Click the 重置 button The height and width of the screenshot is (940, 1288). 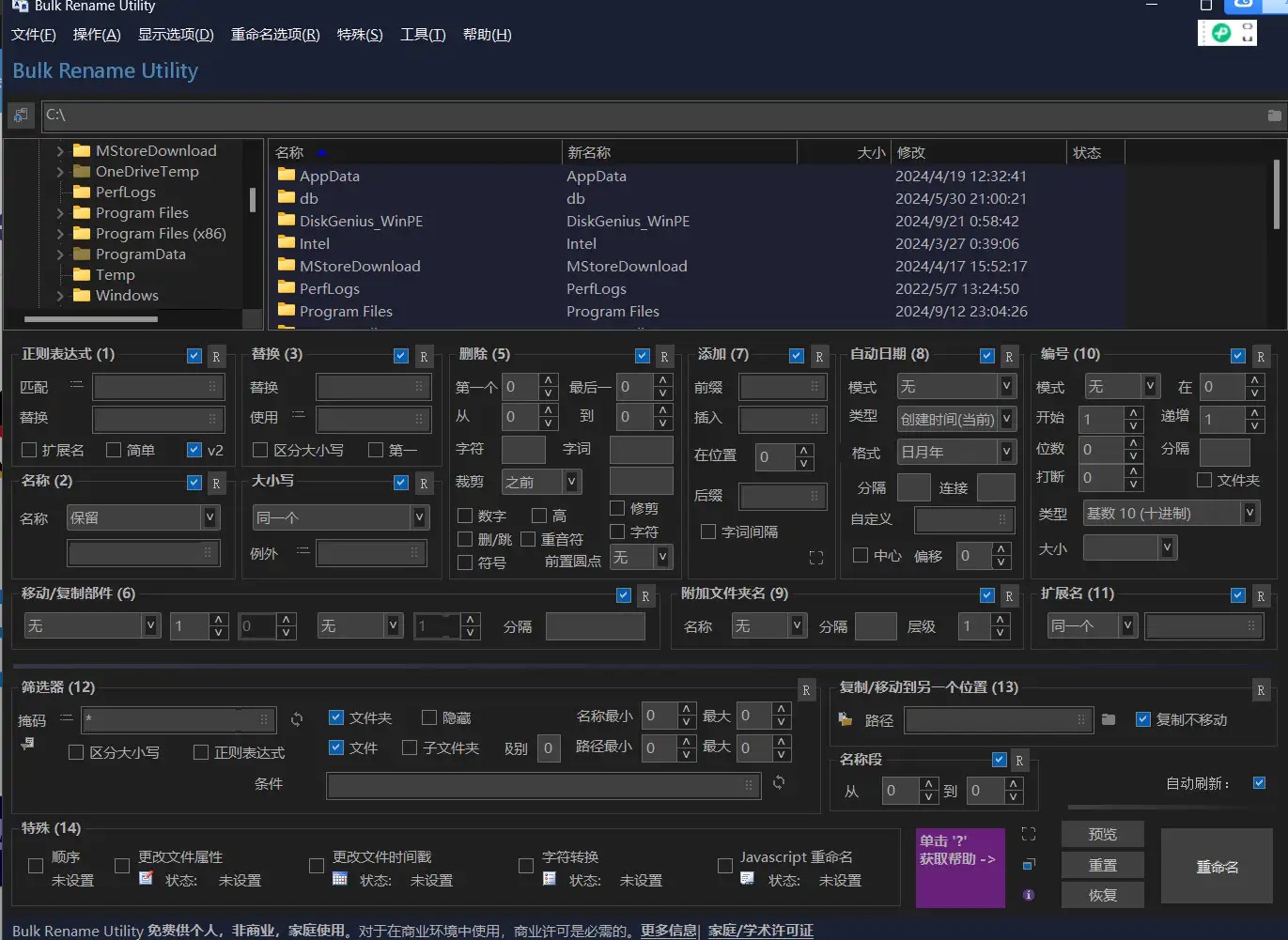(x=1103, y=865)
